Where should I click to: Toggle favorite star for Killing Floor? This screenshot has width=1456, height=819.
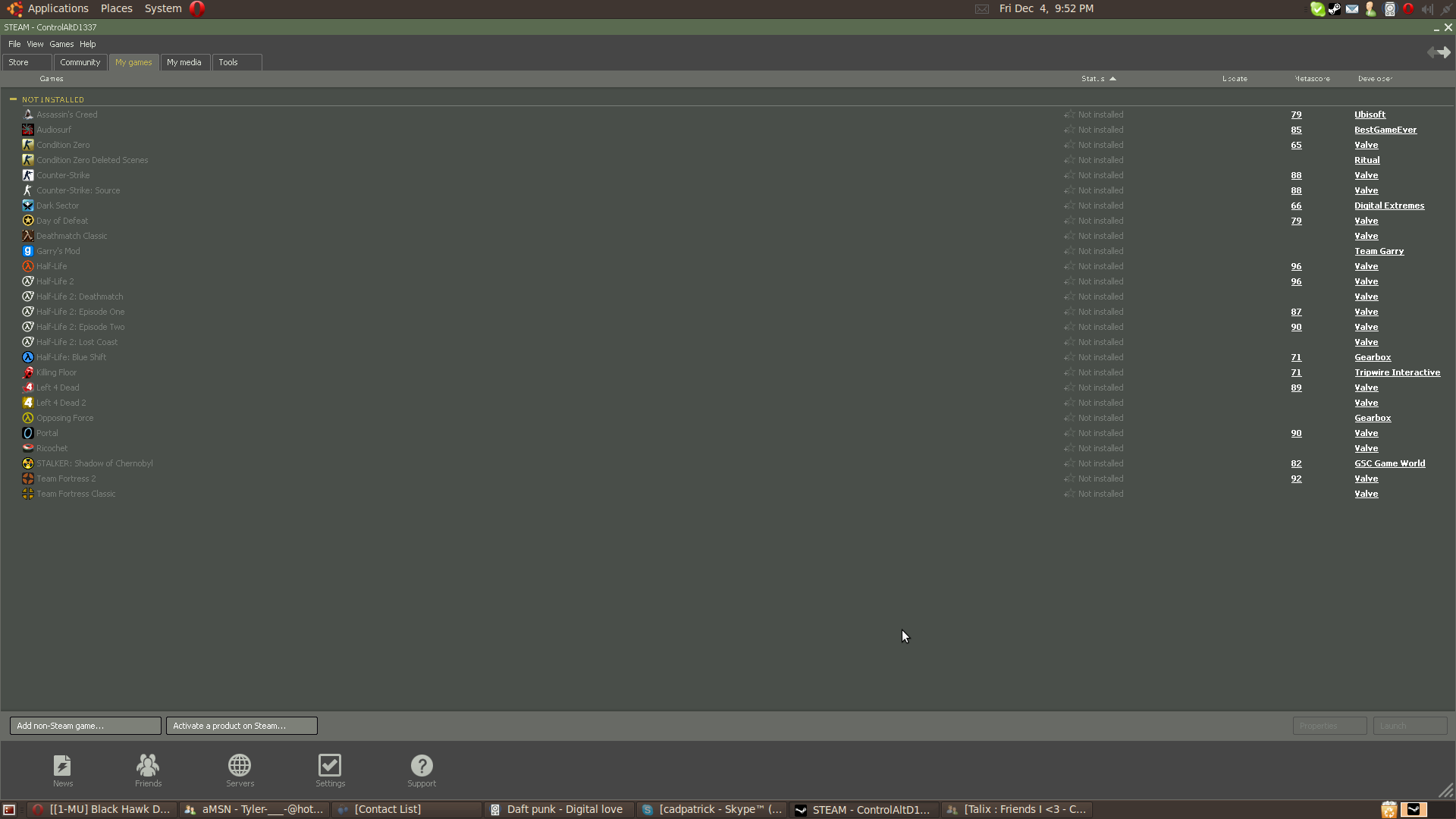1069,372
